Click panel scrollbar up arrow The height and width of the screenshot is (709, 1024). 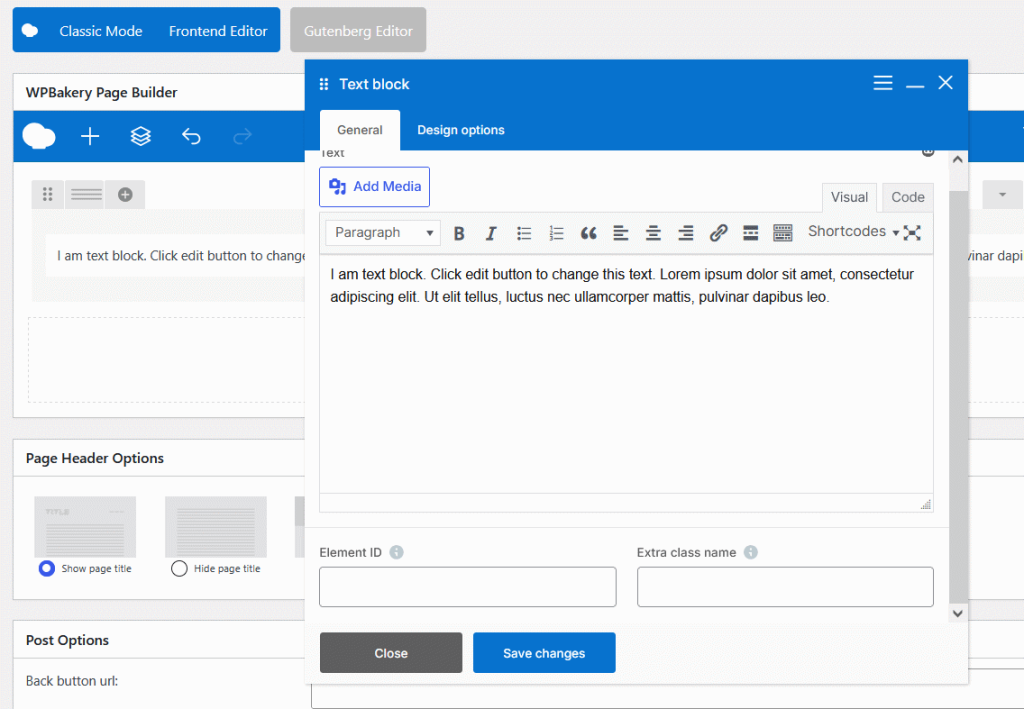(x=957, y=159)
